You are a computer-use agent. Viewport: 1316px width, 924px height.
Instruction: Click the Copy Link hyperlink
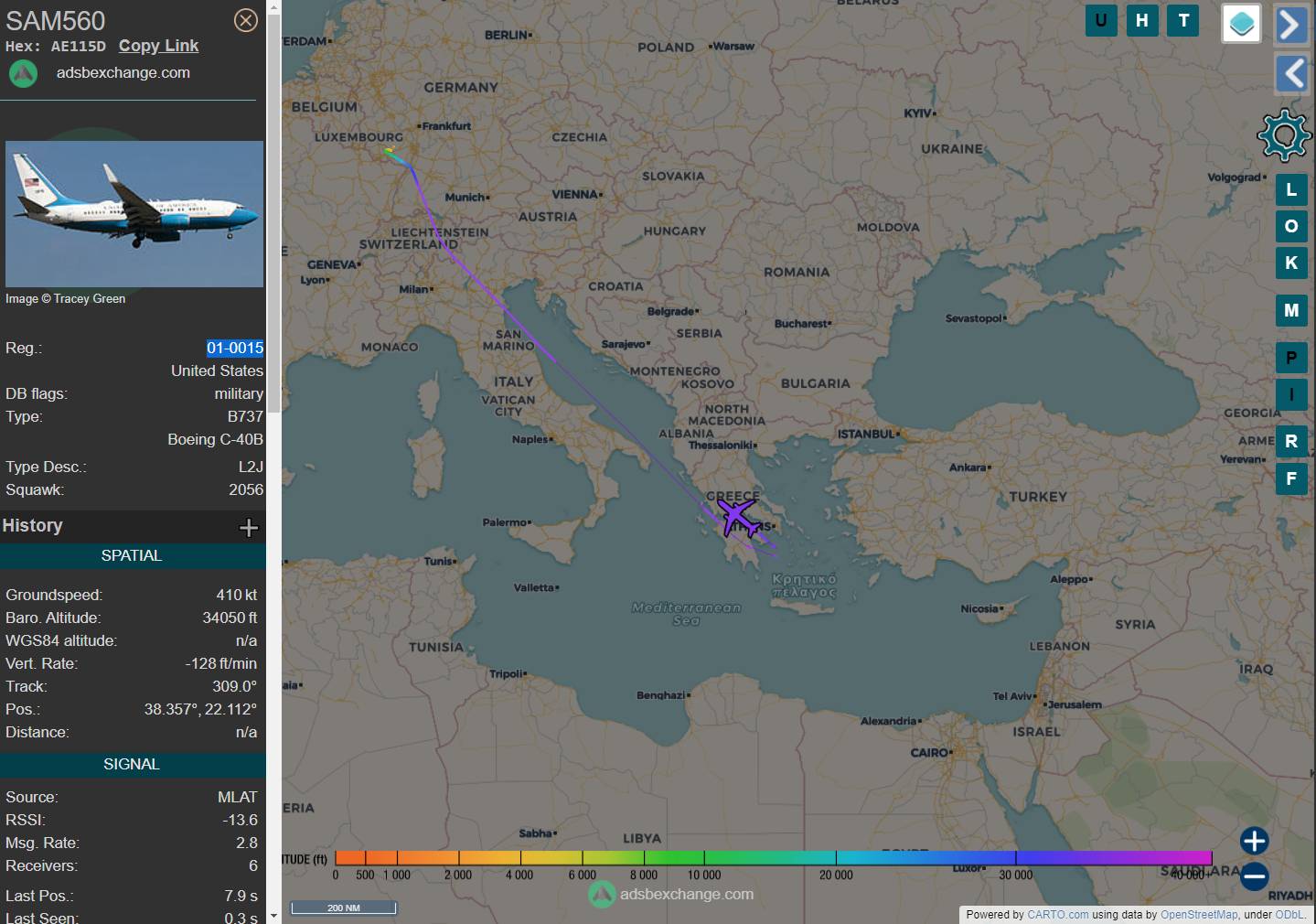click(x=158, y=46)
